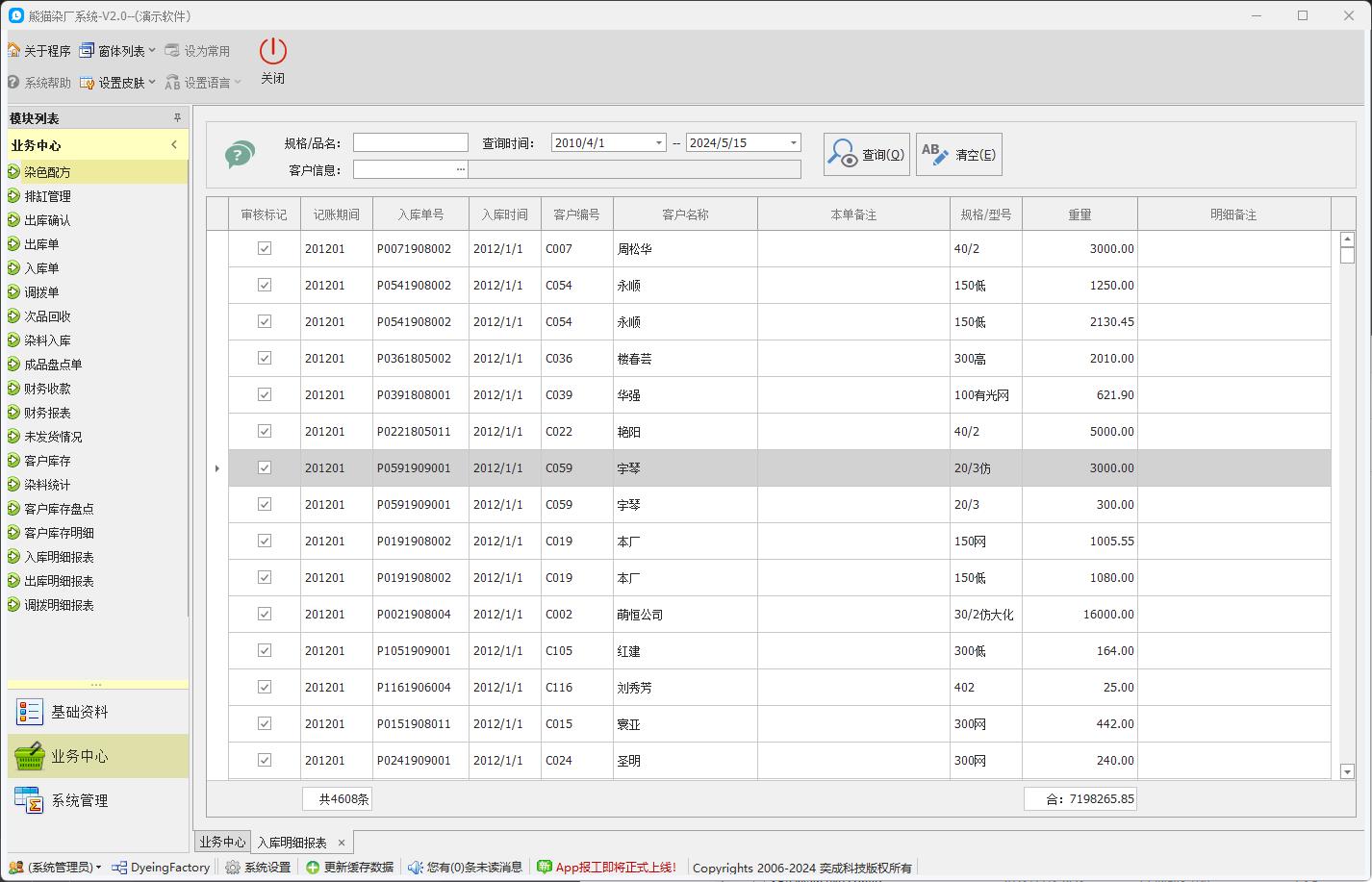
Task: Open 关于程序 home icon
Action: [x=14, y=50]
